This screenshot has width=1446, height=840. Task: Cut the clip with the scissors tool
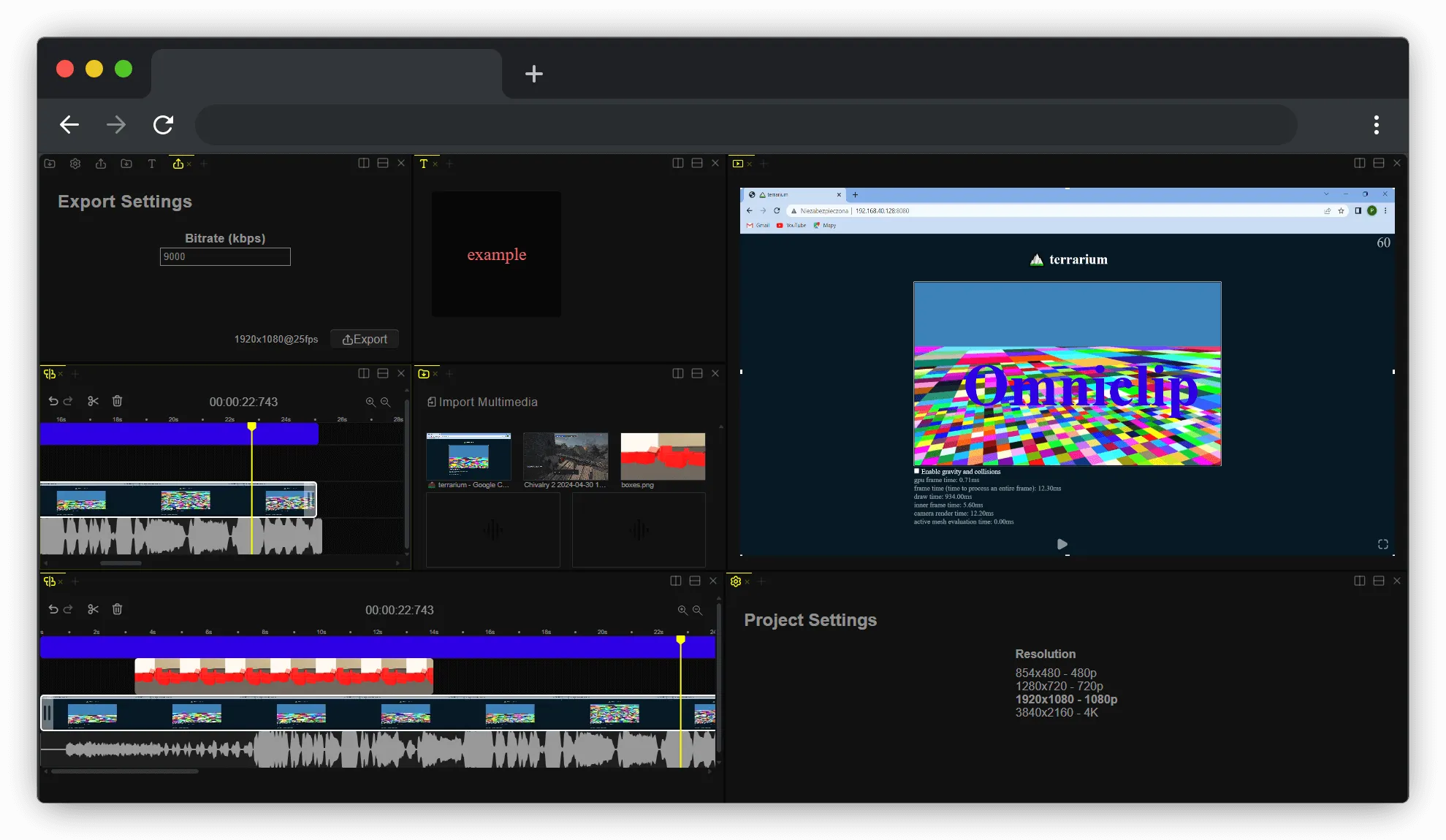(x=93, y=401)
